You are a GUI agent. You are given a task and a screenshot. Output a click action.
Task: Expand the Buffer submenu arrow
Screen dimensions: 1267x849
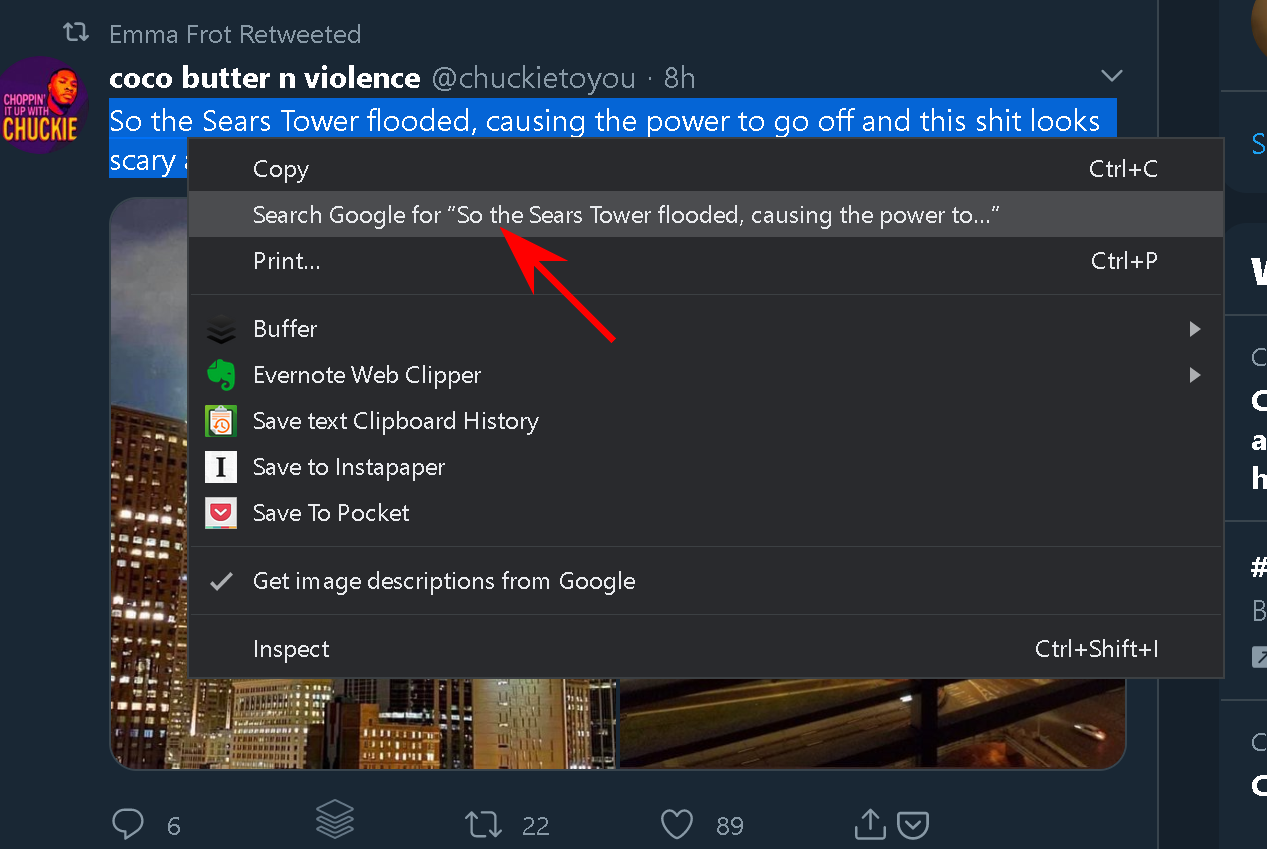[x=1195, y=329]
